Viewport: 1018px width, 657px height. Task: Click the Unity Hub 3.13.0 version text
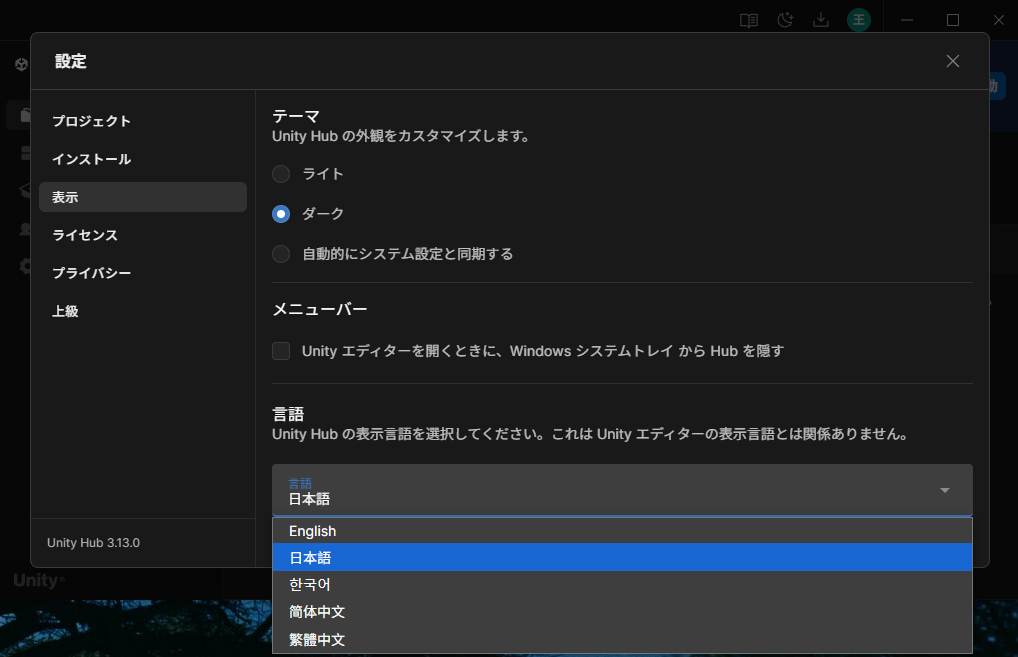tap(93, 543)
